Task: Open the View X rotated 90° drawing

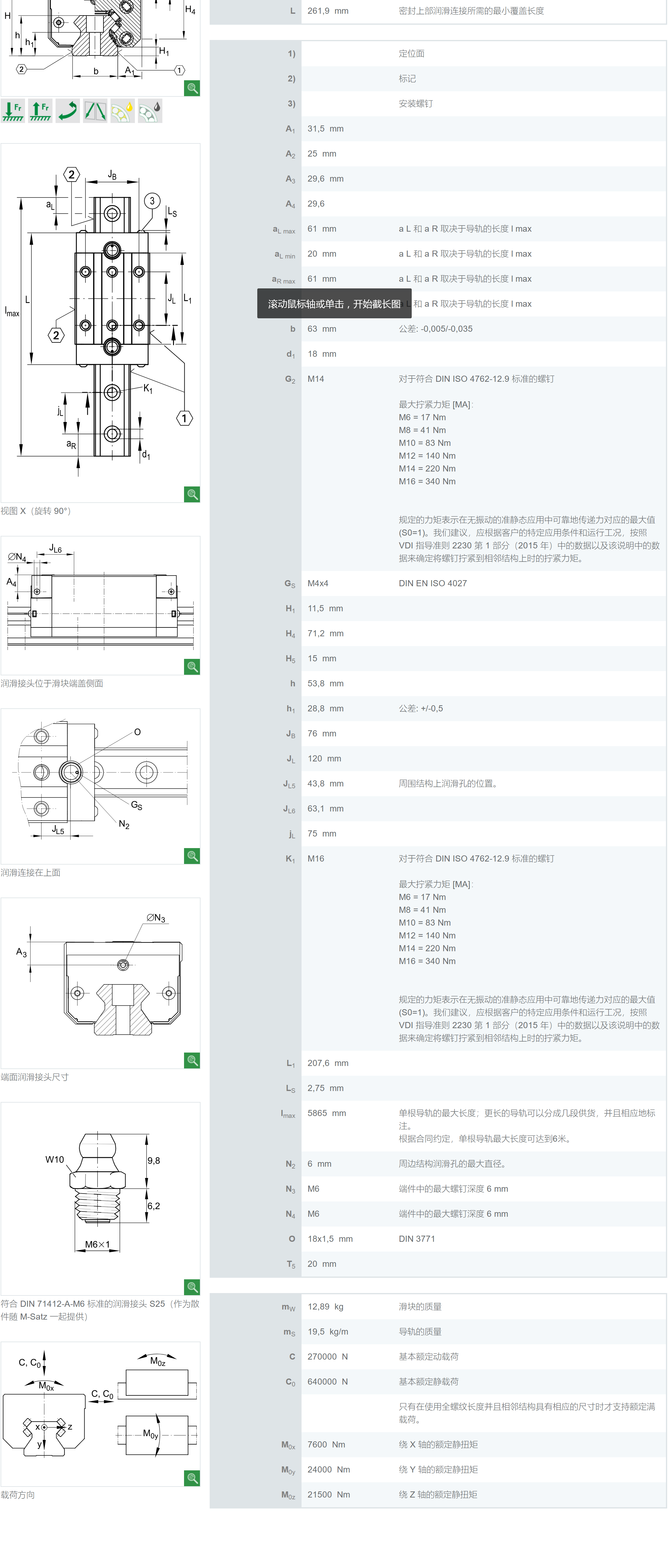Action: [x=100, y=323]
